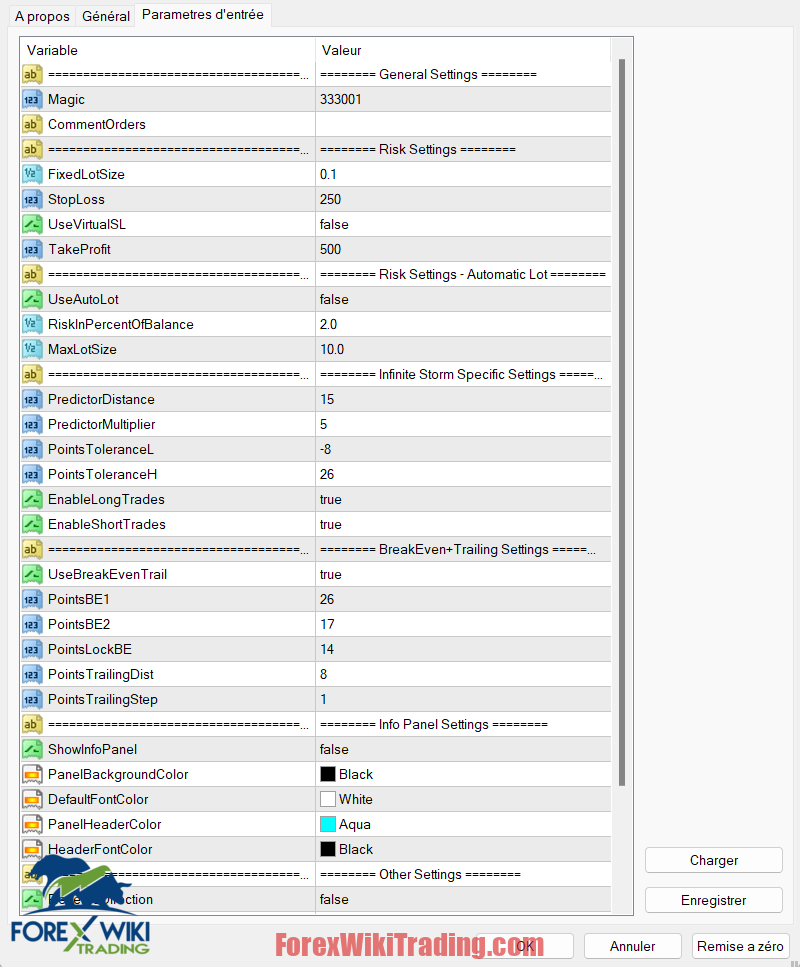Click the color icon beside PanelHeaderColor
Image resolution: width=800 pixels, height=967 pixels.
32,825
